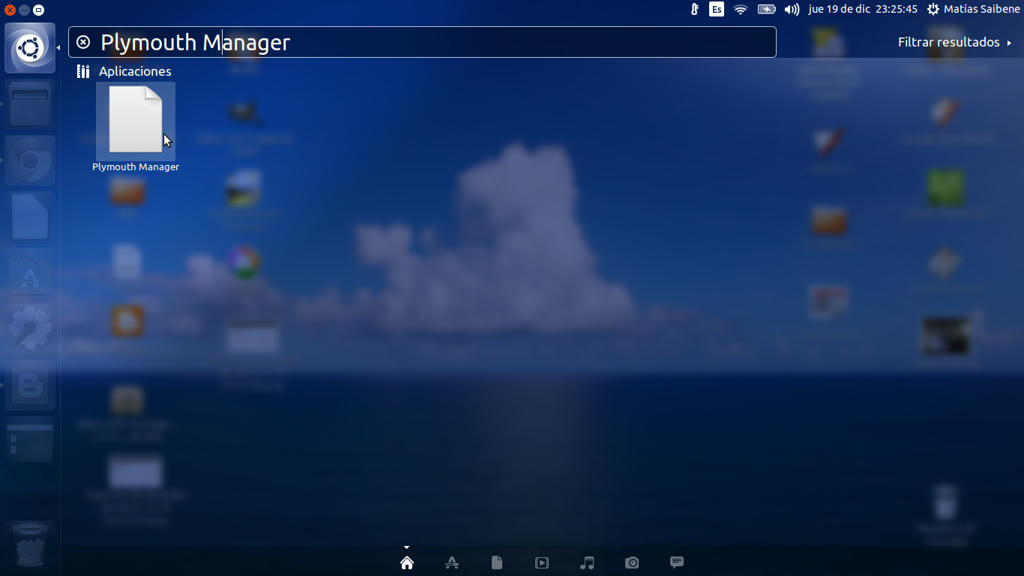Switch to the Photos lens
Screen dimensions: 1024x576
click(x=632, y=562)
